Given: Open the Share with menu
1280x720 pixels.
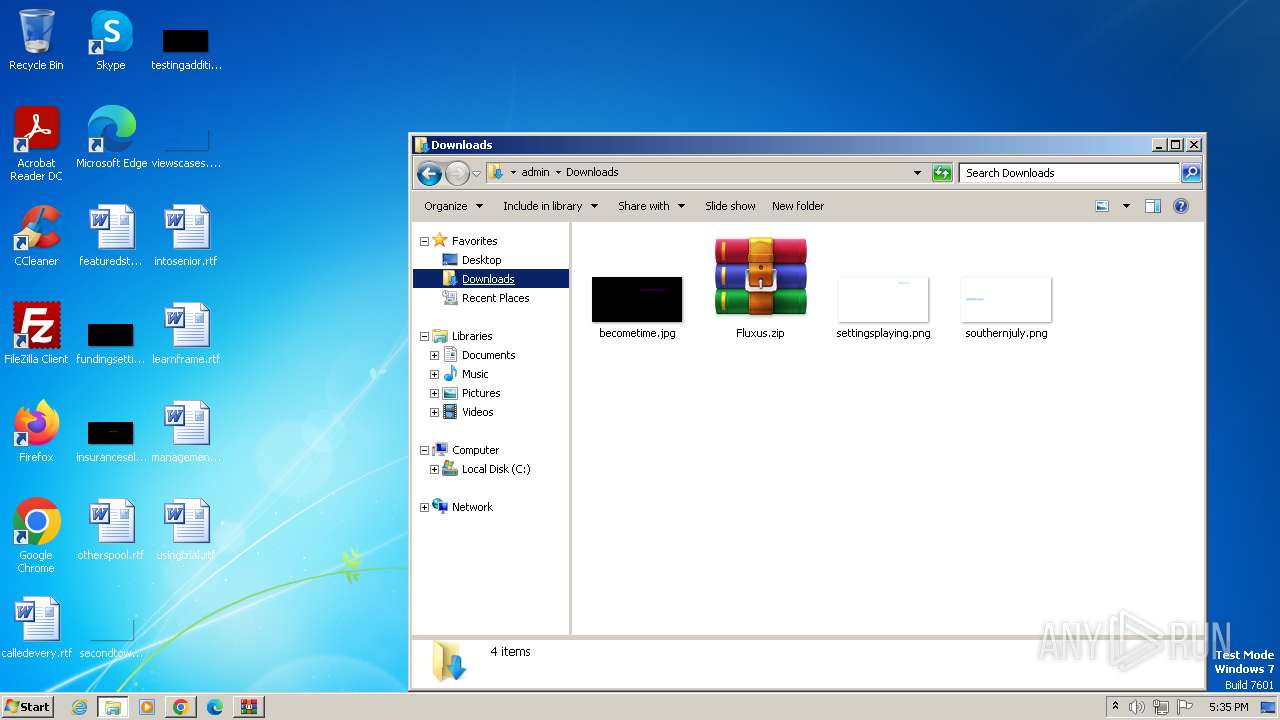Looking at the screenshot, I should coord(651,206).
